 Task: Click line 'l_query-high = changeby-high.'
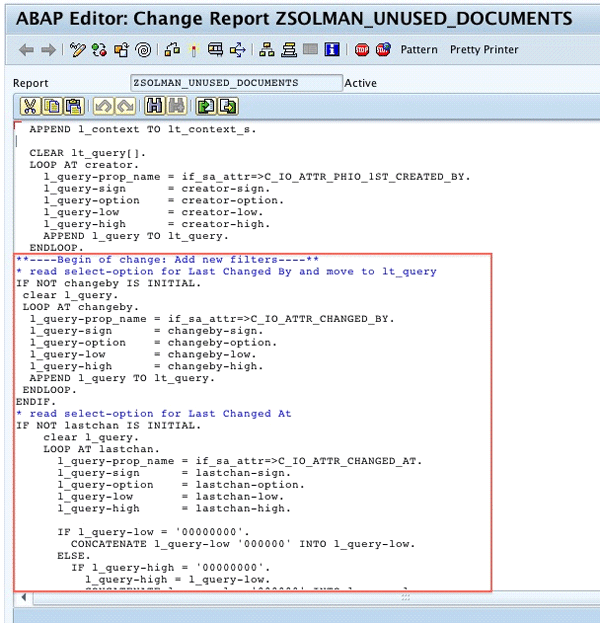coord(147,366)
